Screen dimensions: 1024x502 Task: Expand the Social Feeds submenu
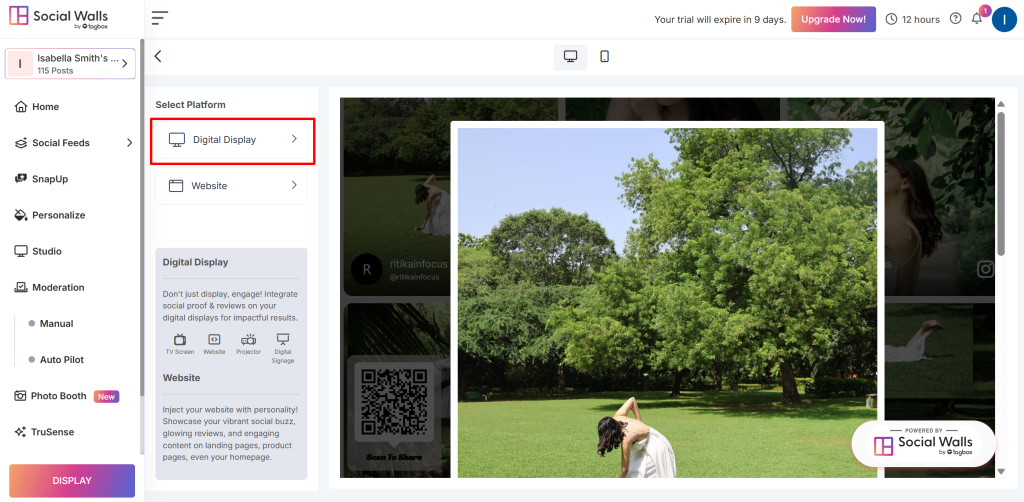pyautogui.click(x=129, y=143)
